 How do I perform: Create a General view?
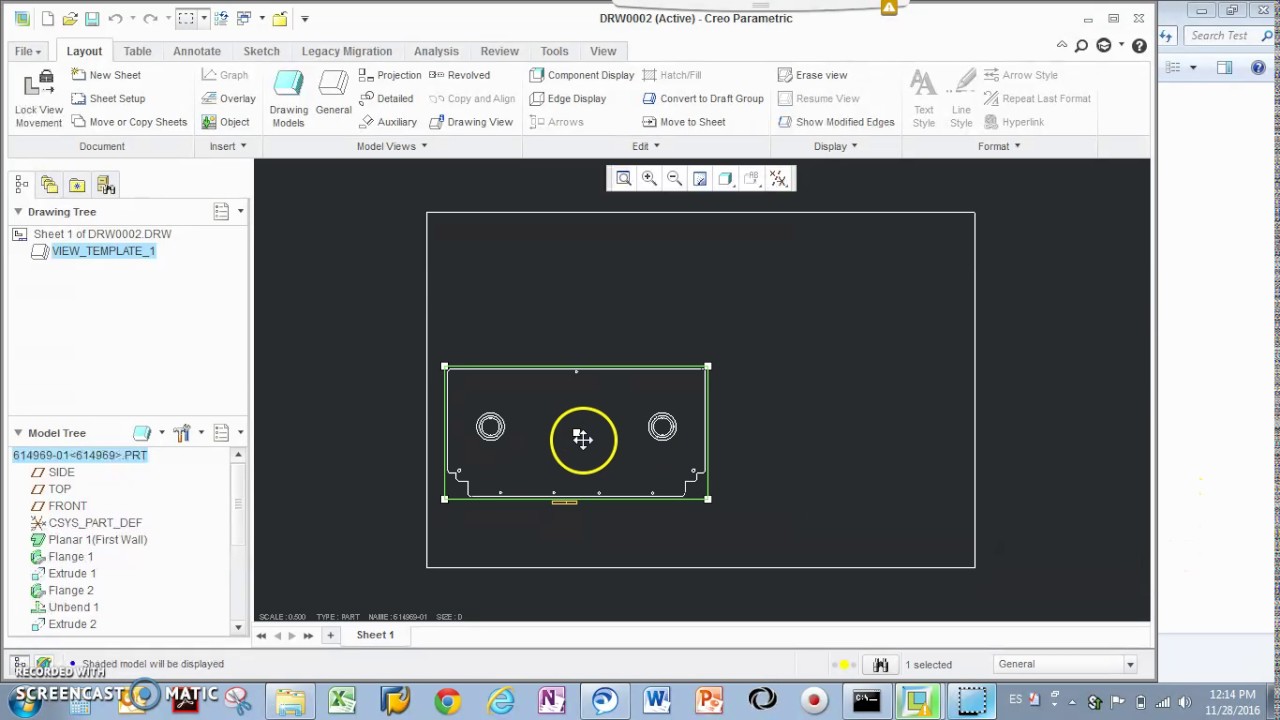pyautogui.click(x=333, y=93)
